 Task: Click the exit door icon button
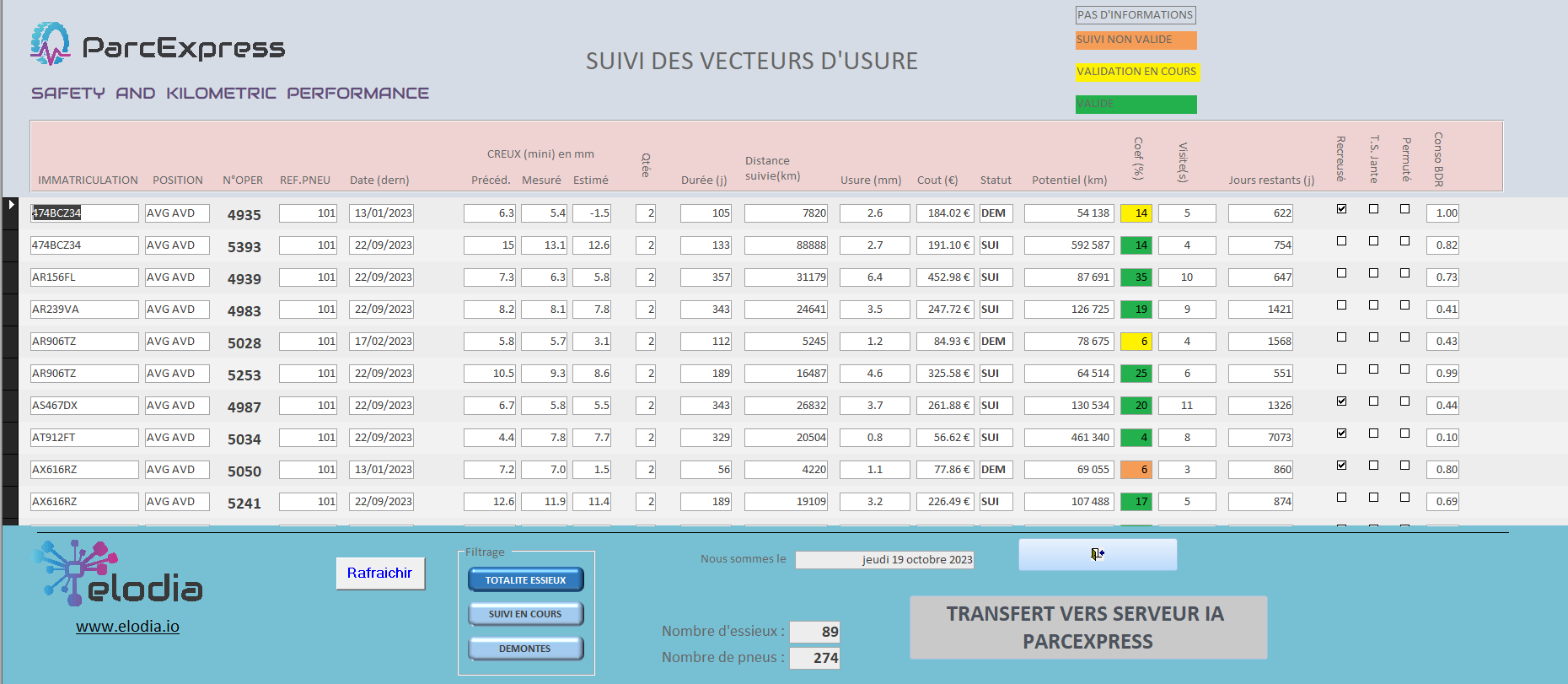[x=1097, y=554]
